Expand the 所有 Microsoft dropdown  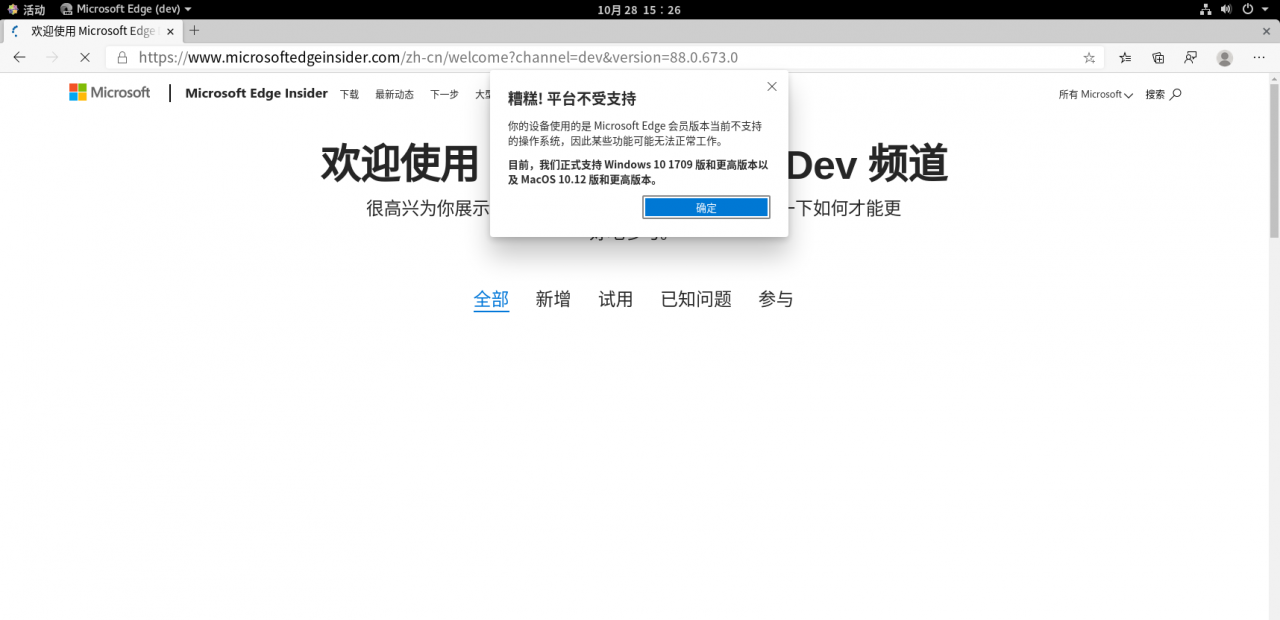(x=1095, y=95)
